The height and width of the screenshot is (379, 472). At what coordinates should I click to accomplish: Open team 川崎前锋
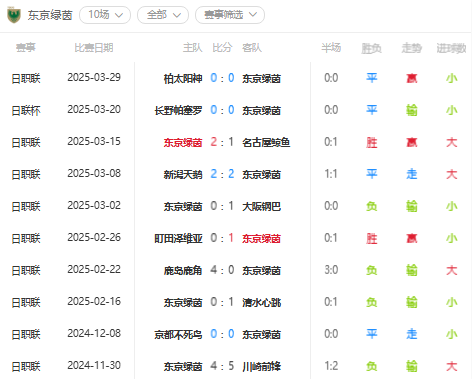pyautogui.click(x=261, y=366)
